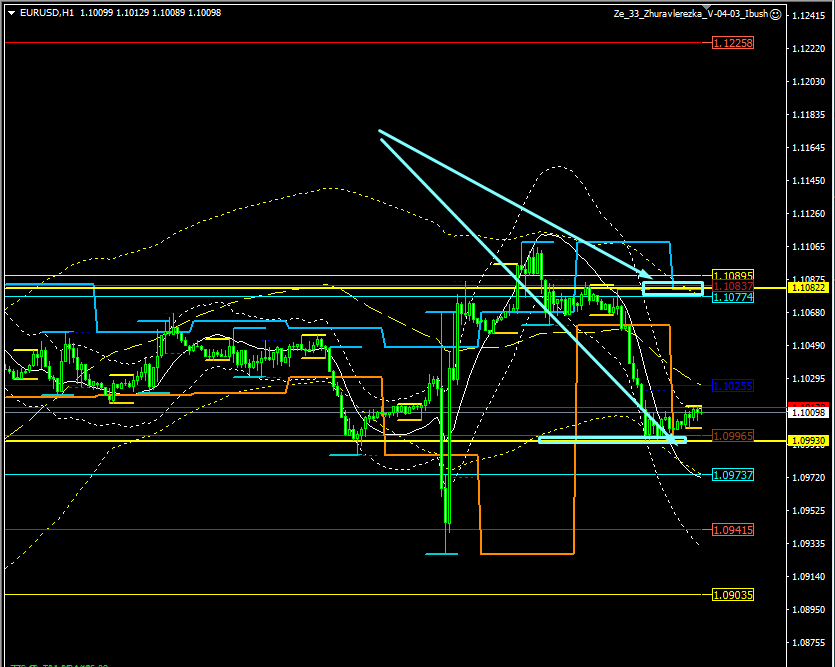Click 1.11835 on the price scale
Screen dimensions: 835x667
point(809,114)
